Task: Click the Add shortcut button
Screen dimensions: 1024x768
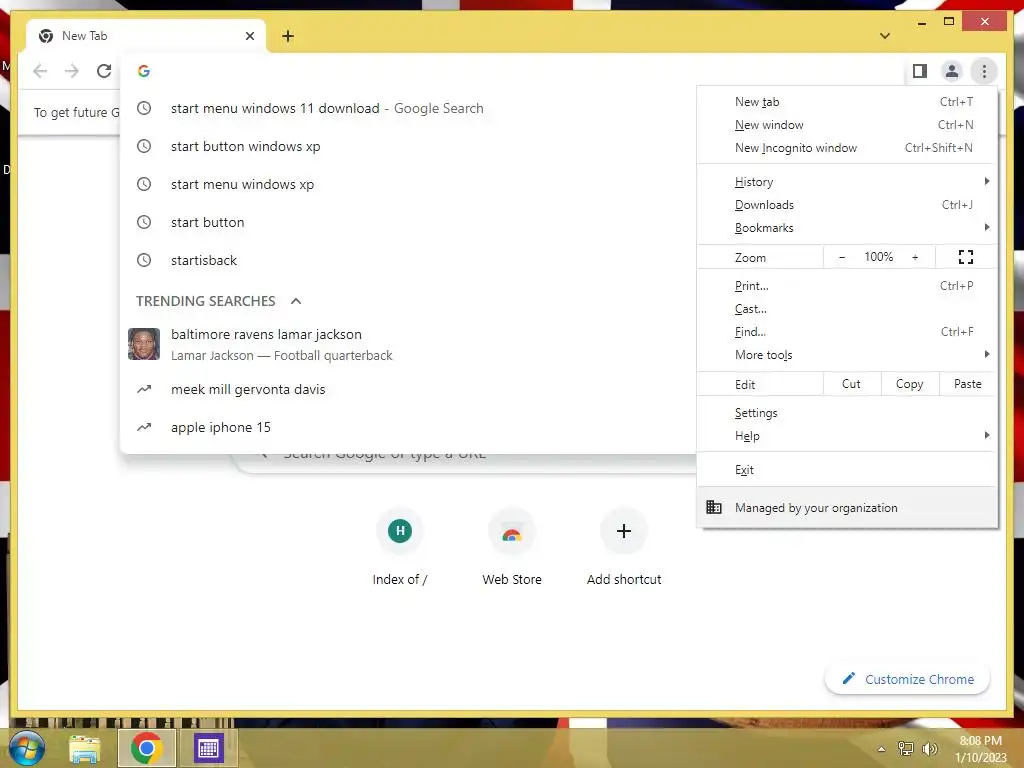Action: tap(624, 547)
